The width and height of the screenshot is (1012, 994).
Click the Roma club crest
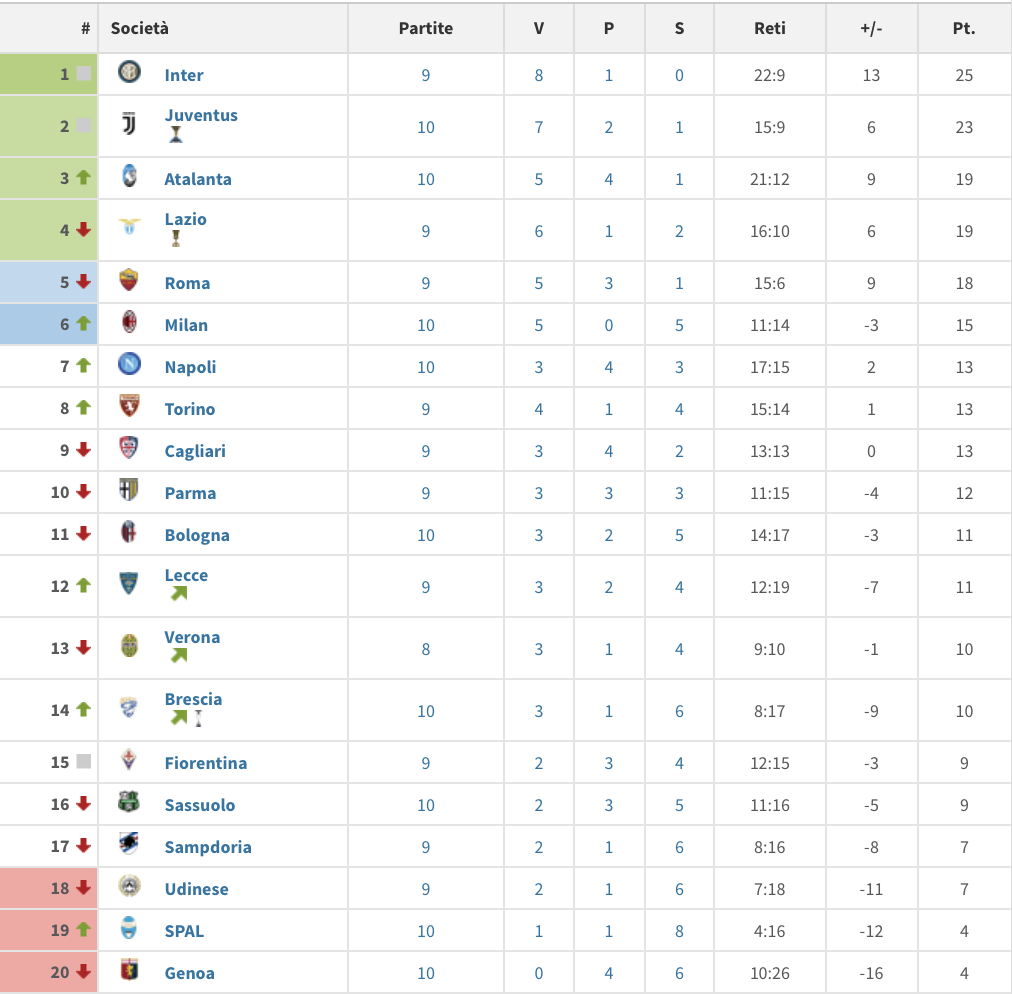pyautogui.click(x=129, y=281)
